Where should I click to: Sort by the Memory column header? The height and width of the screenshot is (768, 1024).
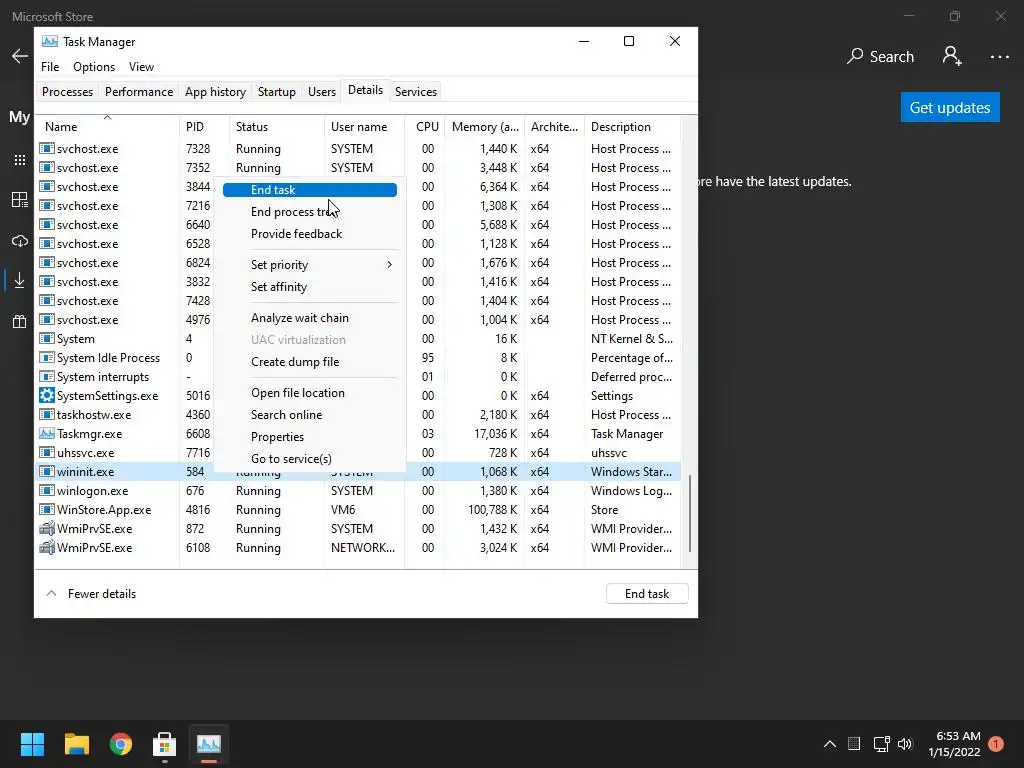(485, 127)
